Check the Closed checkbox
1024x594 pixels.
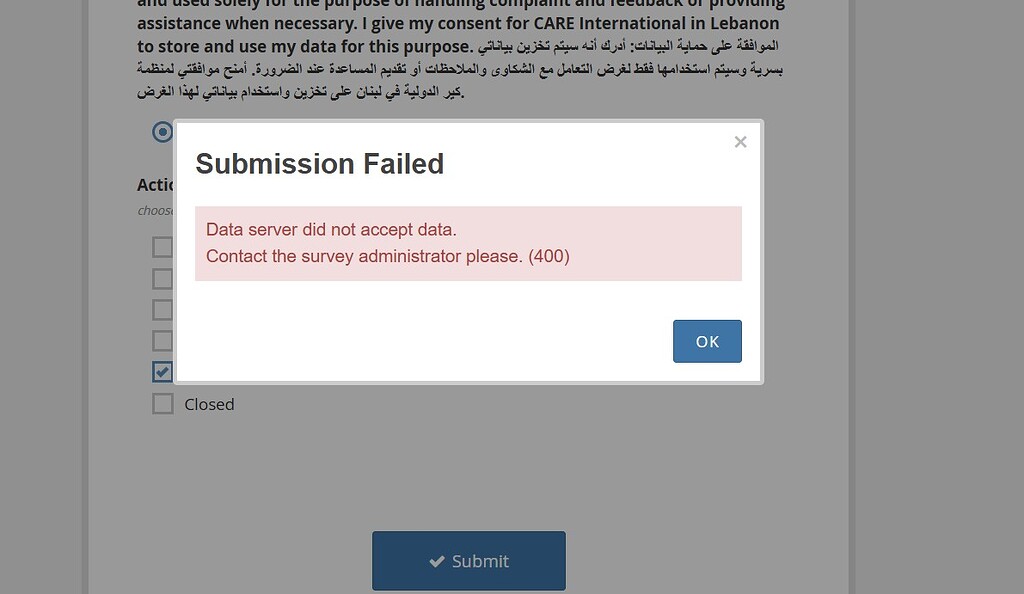[162, 403]
